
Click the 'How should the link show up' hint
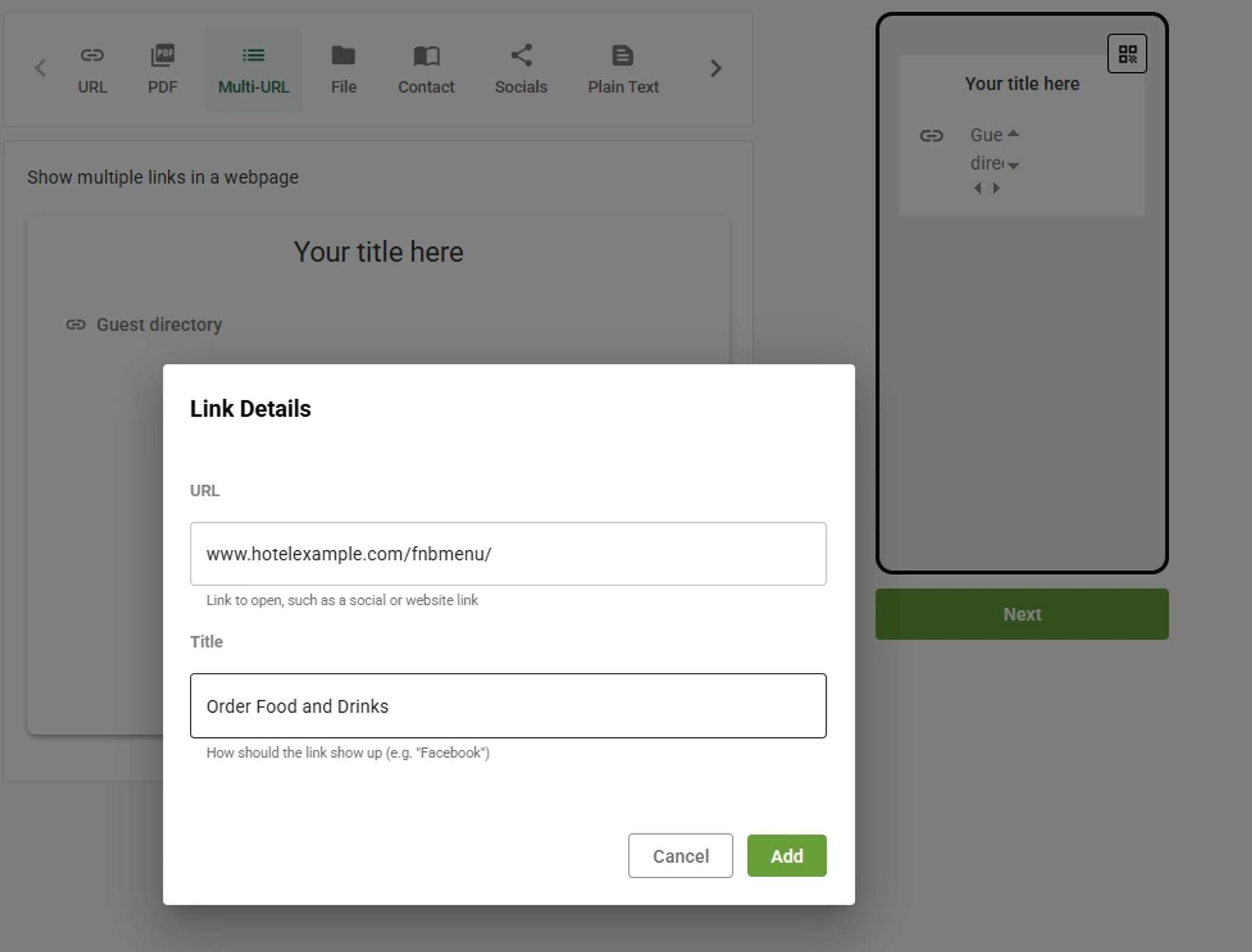point(348,752)
